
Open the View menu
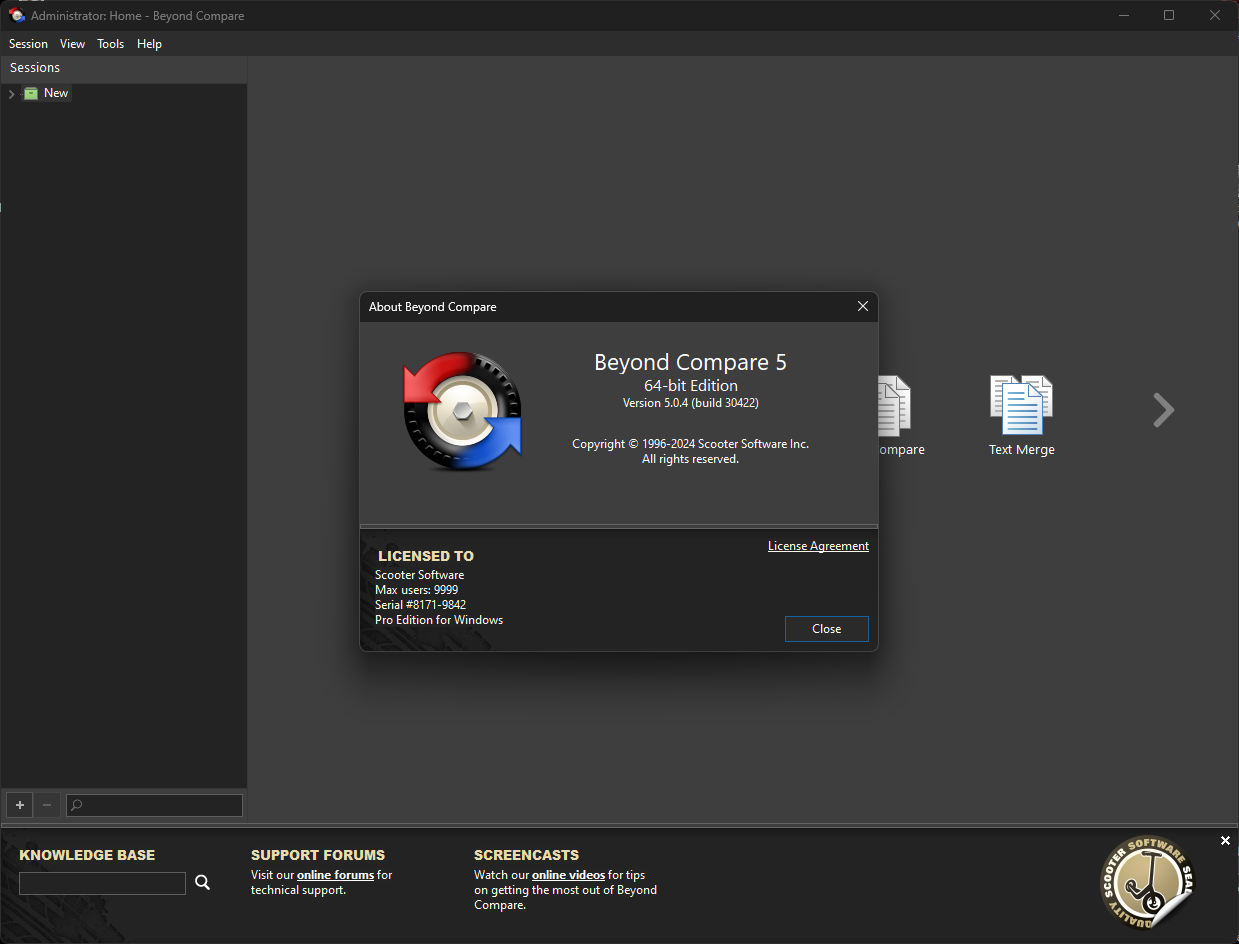72,44
